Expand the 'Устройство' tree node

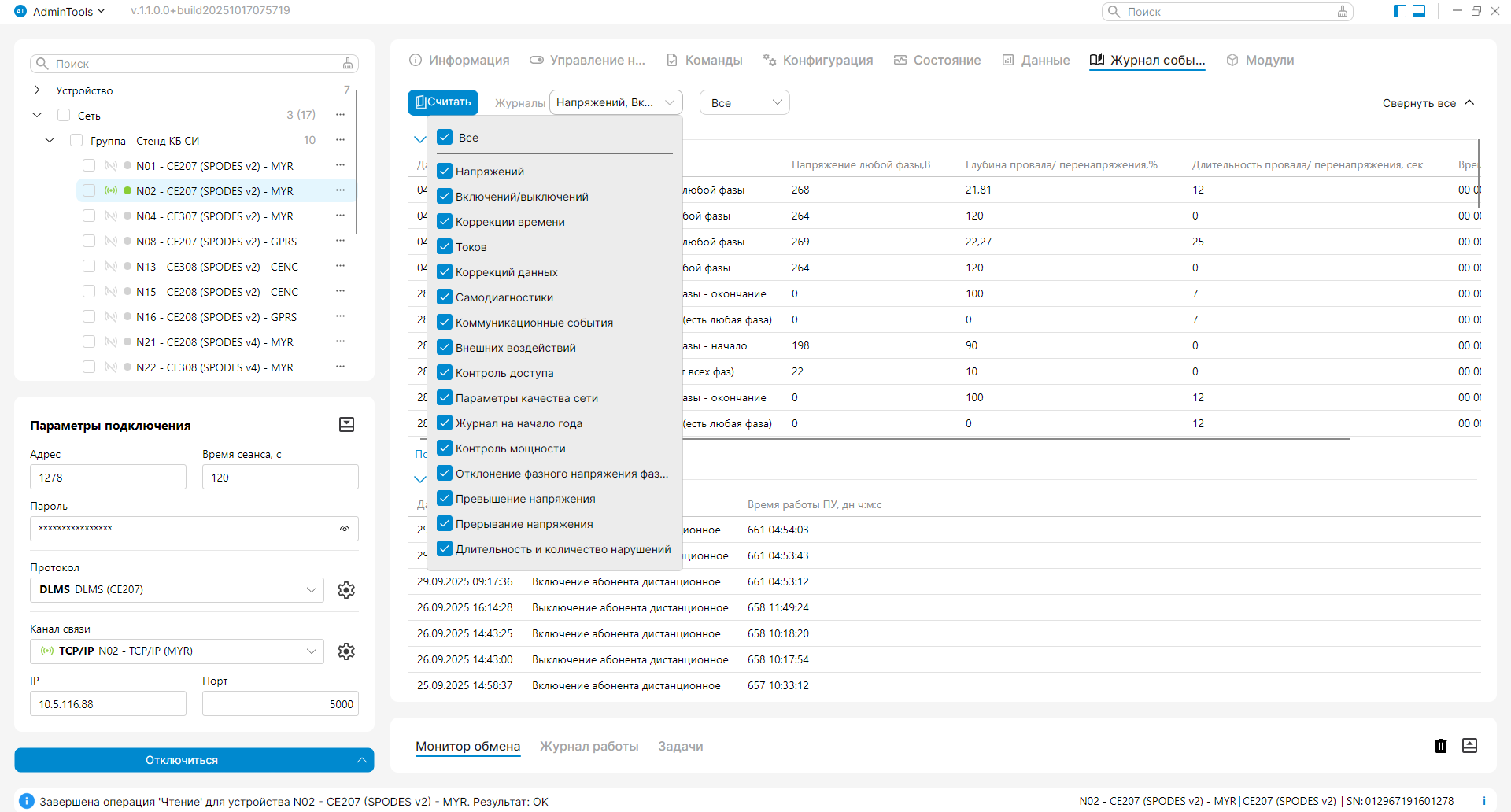pyautogui.click(x=37, y=90)
